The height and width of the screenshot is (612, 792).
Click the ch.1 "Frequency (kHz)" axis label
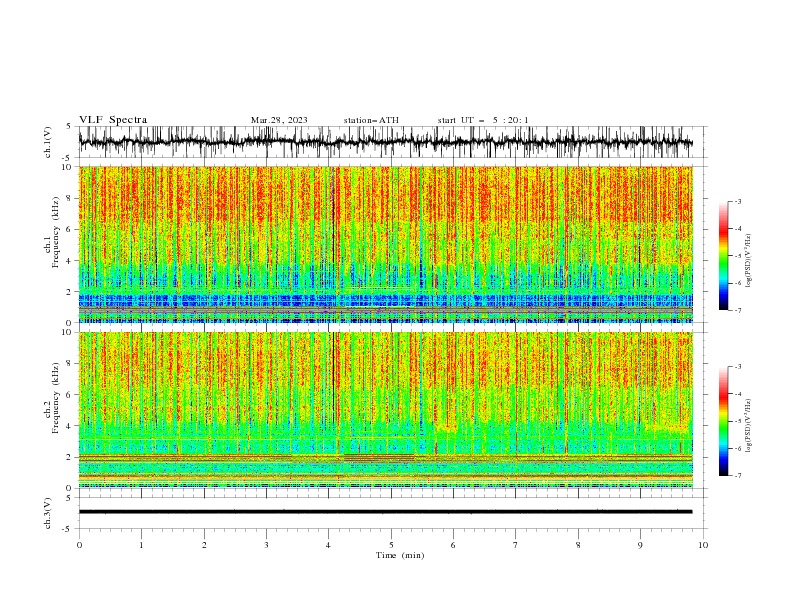click(56, 232)
